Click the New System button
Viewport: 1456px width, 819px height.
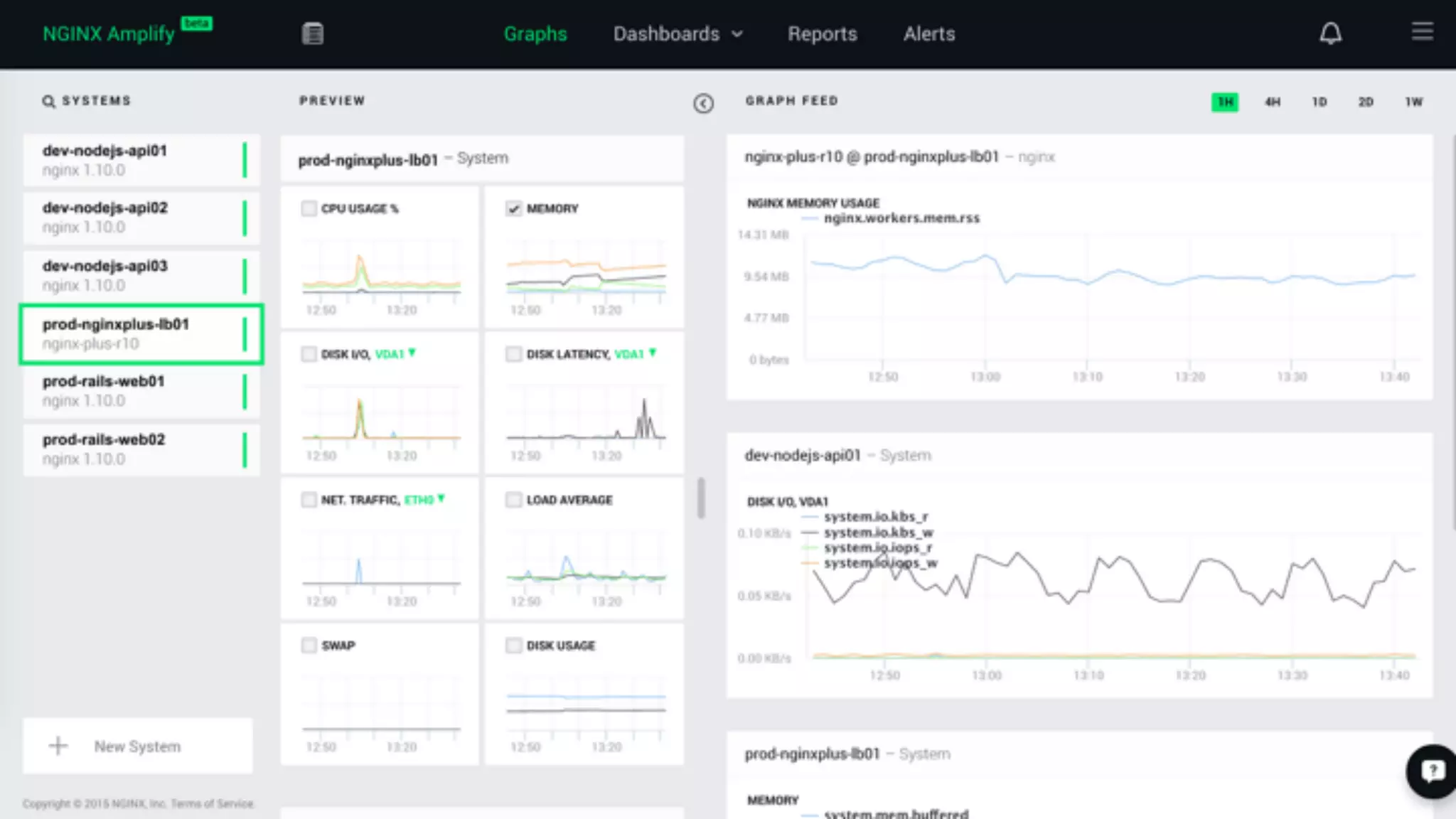coord(138,746)
